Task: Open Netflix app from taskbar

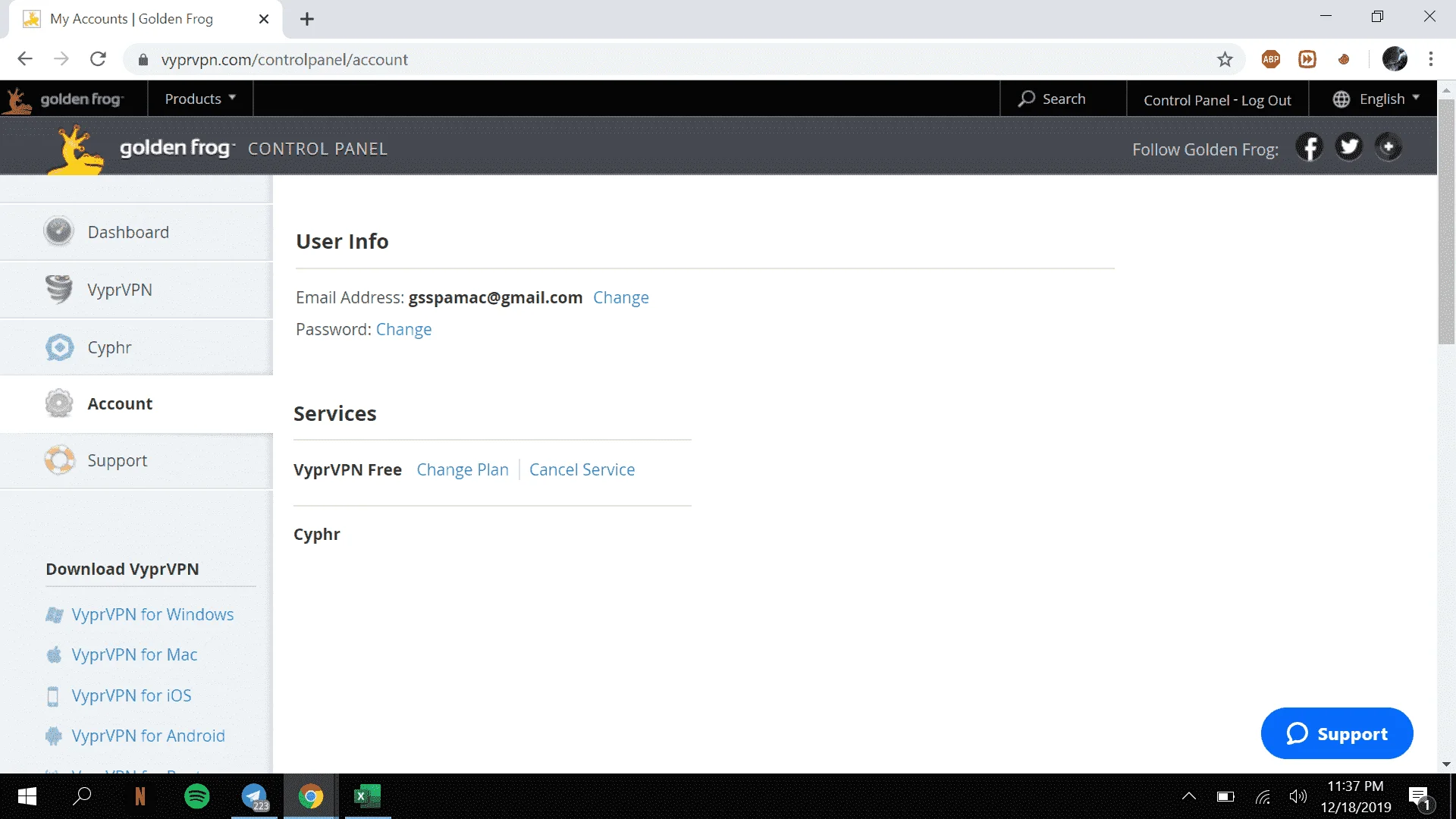Action: 140,796
